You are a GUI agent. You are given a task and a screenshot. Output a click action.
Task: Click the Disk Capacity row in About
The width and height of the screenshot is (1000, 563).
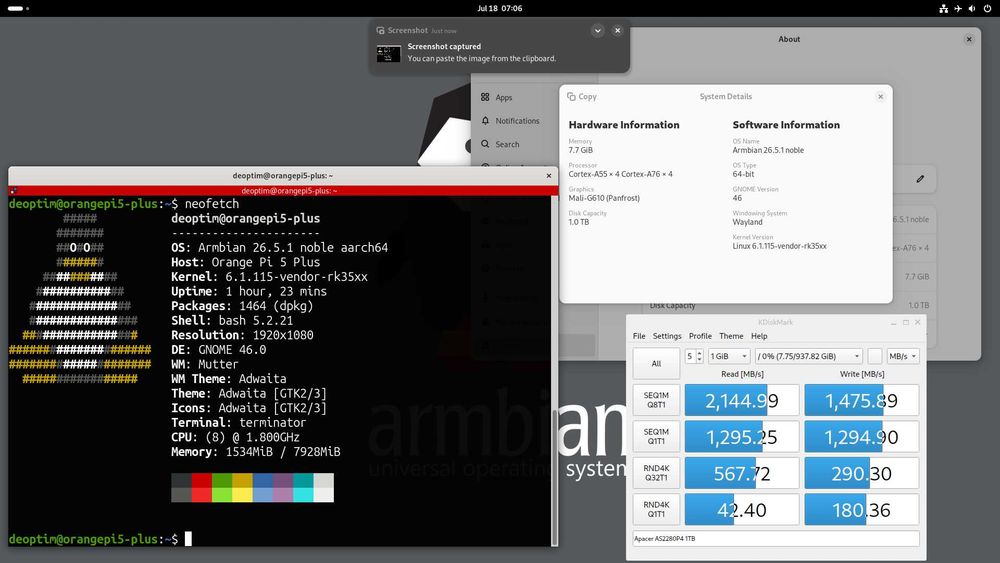[x=790, y=305]
